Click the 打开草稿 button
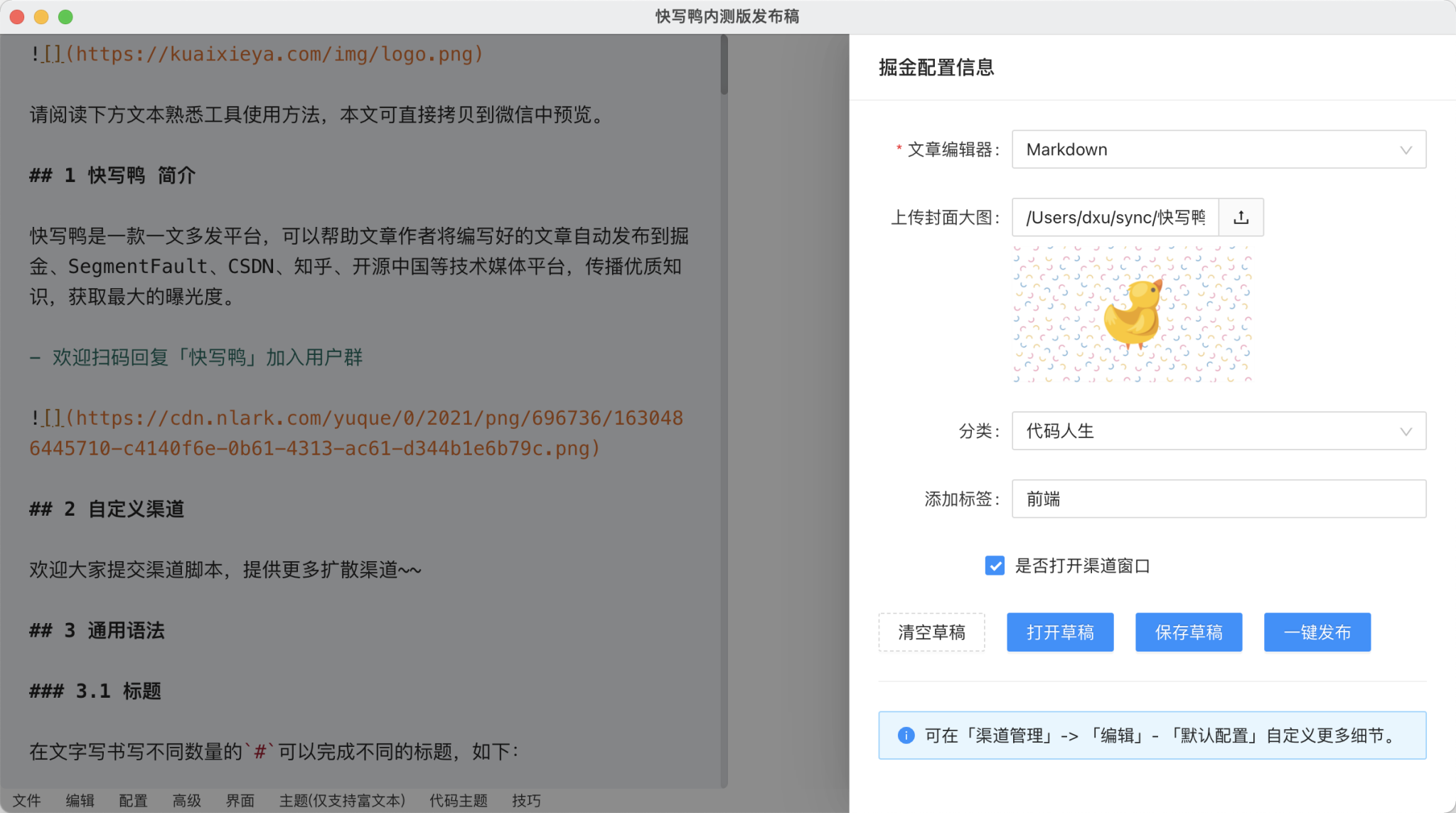 [x=1059, y=632]
